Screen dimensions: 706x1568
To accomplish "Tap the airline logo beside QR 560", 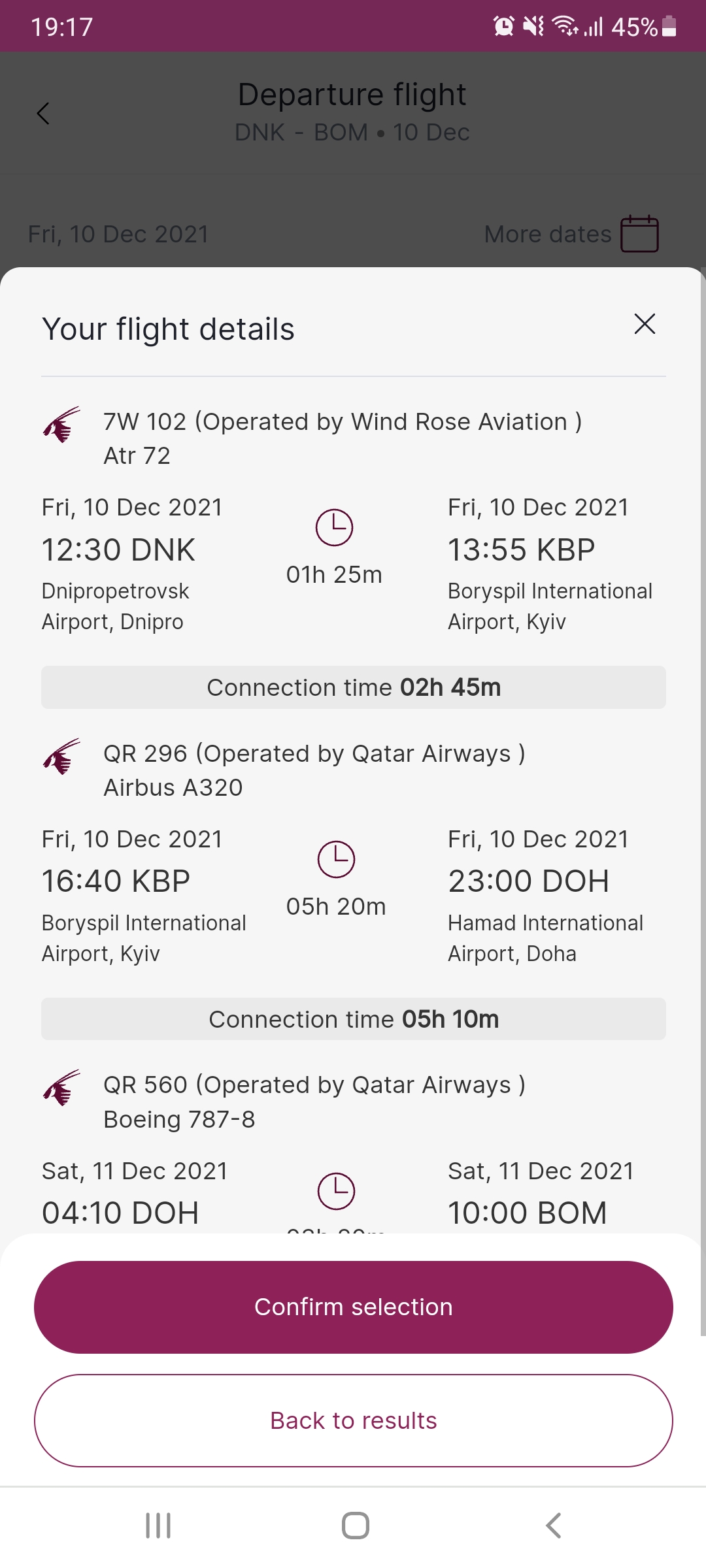I will coord(62,1088).
